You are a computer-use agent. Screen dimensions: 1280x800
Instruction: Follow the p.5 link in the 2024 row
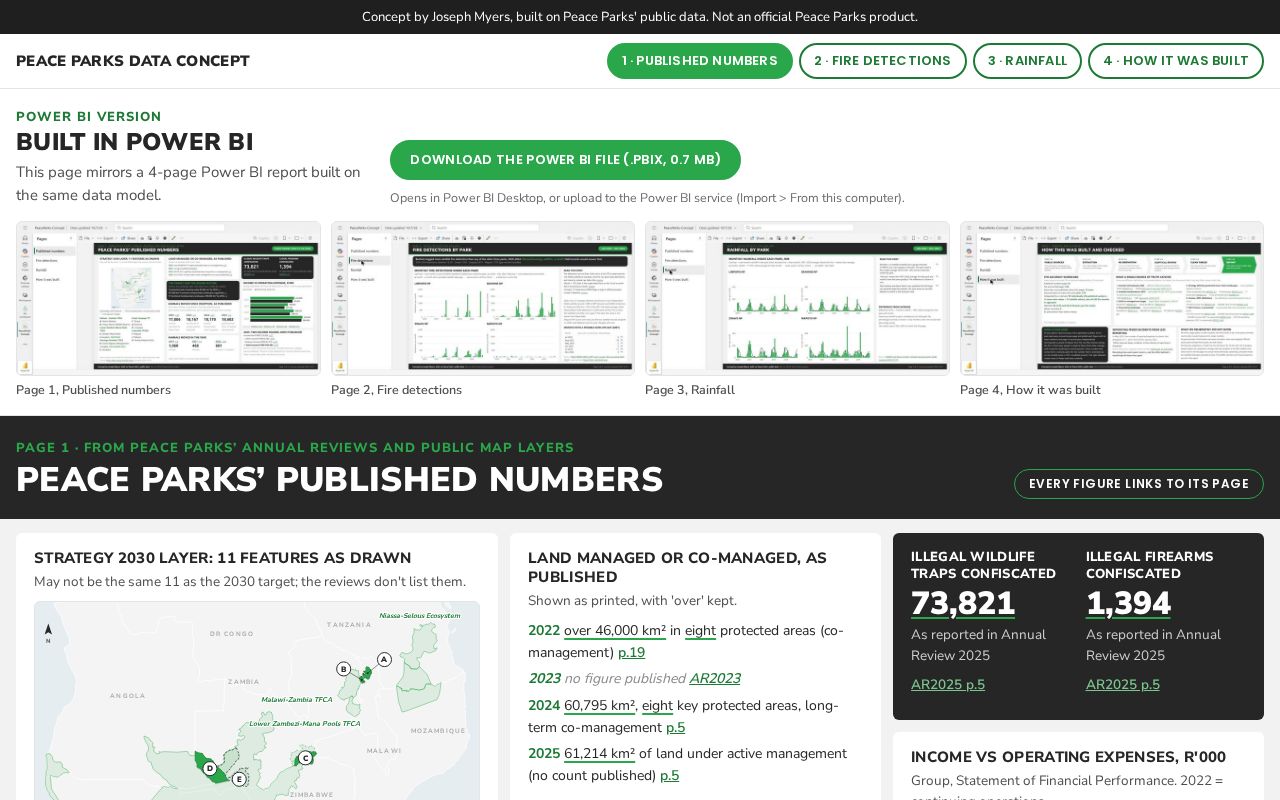click(x=675, y=728)
